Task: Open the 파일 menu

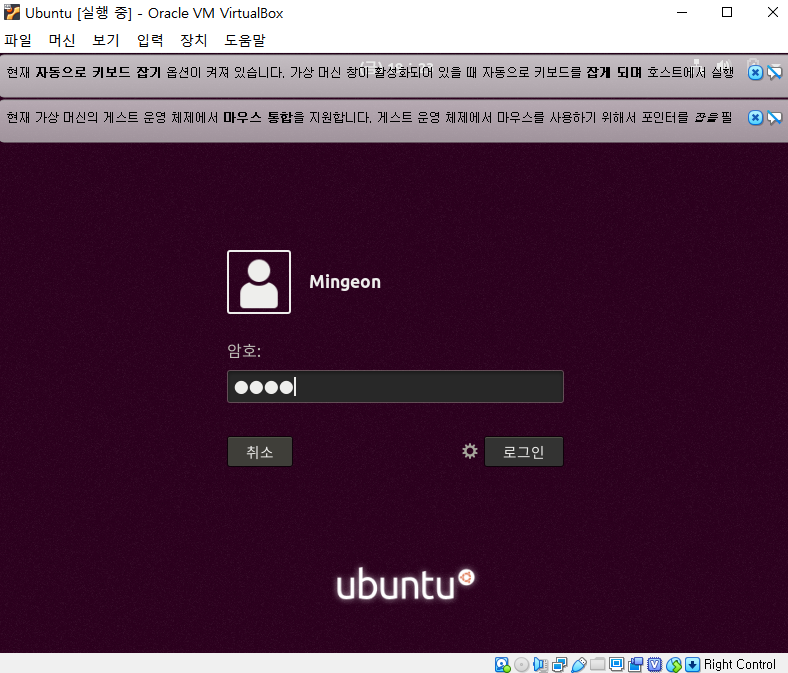Action: (18, 40)
